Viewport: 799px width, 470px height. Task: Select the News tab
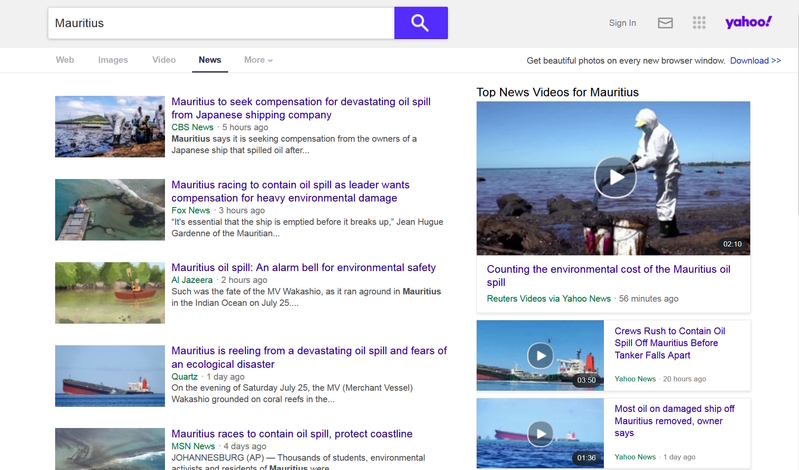210,60
